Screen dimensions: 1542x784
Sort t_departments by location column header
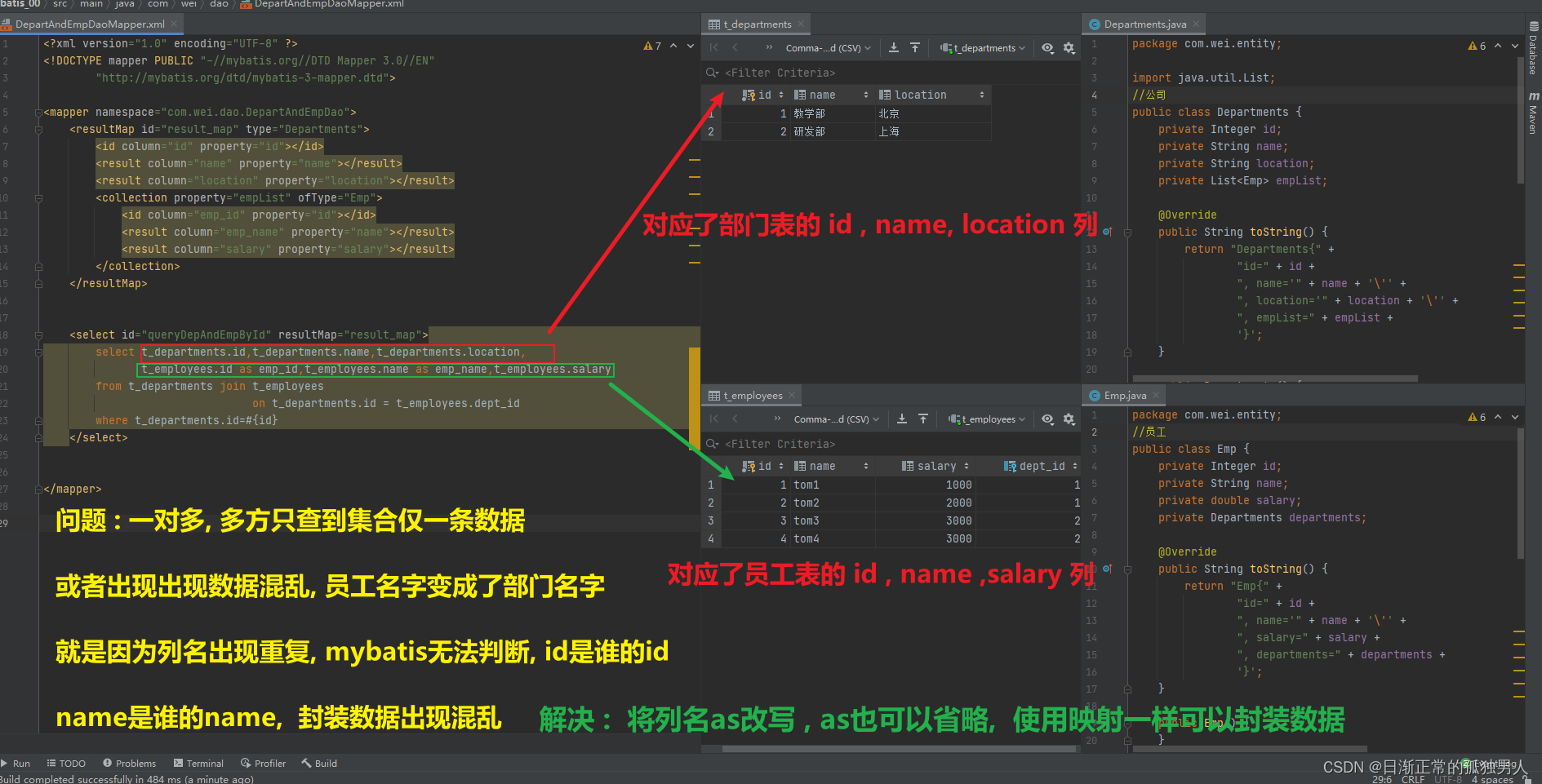tap(934, 95)
